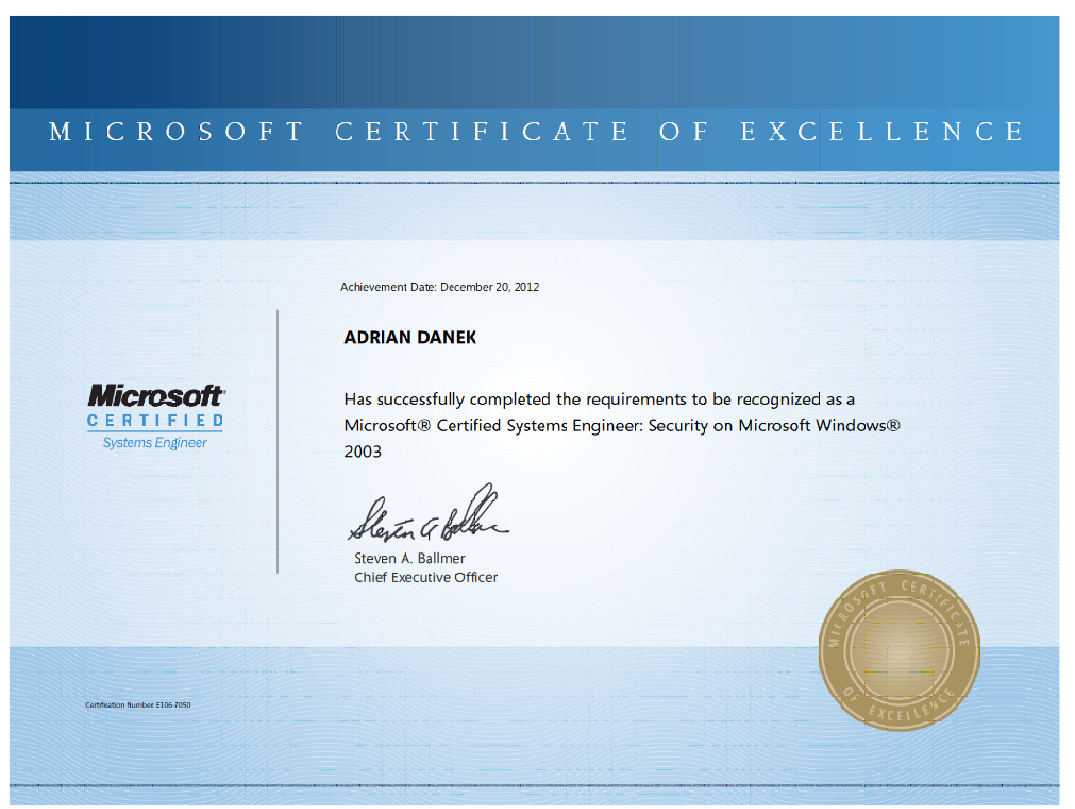Select the recipient name ADRIAN DANEK
1075x809 pixels.
[x=410, y=338]
